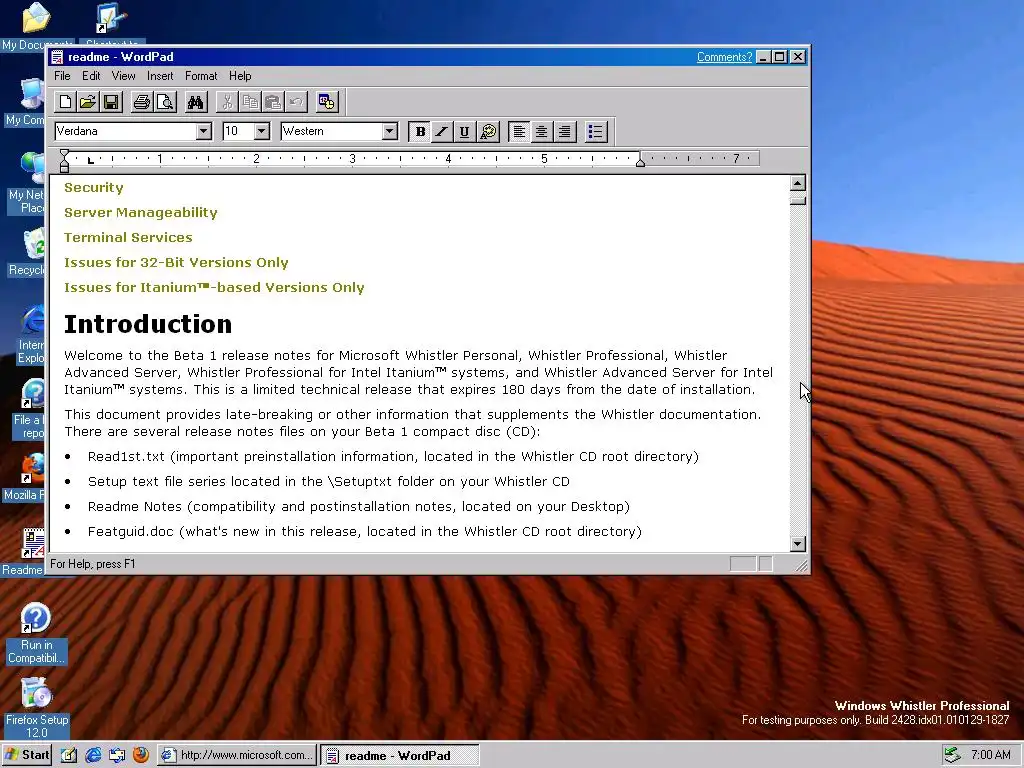1024x768 pixels.
Task: Open Print Preview from the toolbar
Action: [x=165, y=102]
